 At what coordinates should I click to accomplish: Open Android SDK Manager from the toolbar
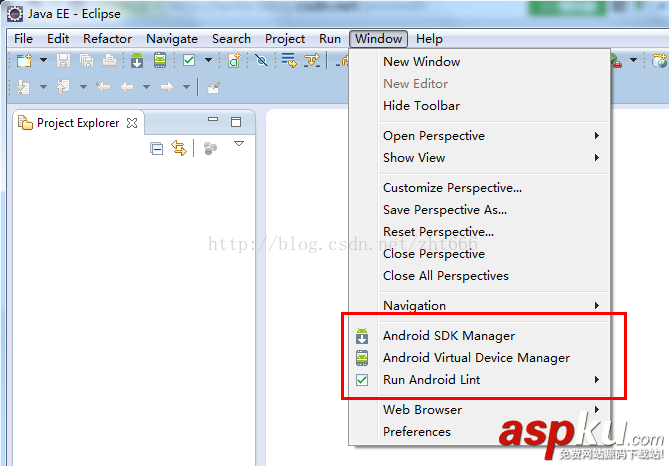click(137, 61)
